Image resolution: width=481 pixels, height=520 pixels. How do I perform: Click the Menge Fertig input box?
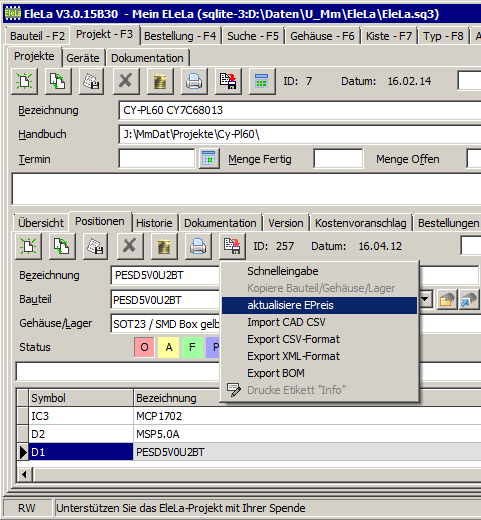point(338,159)
